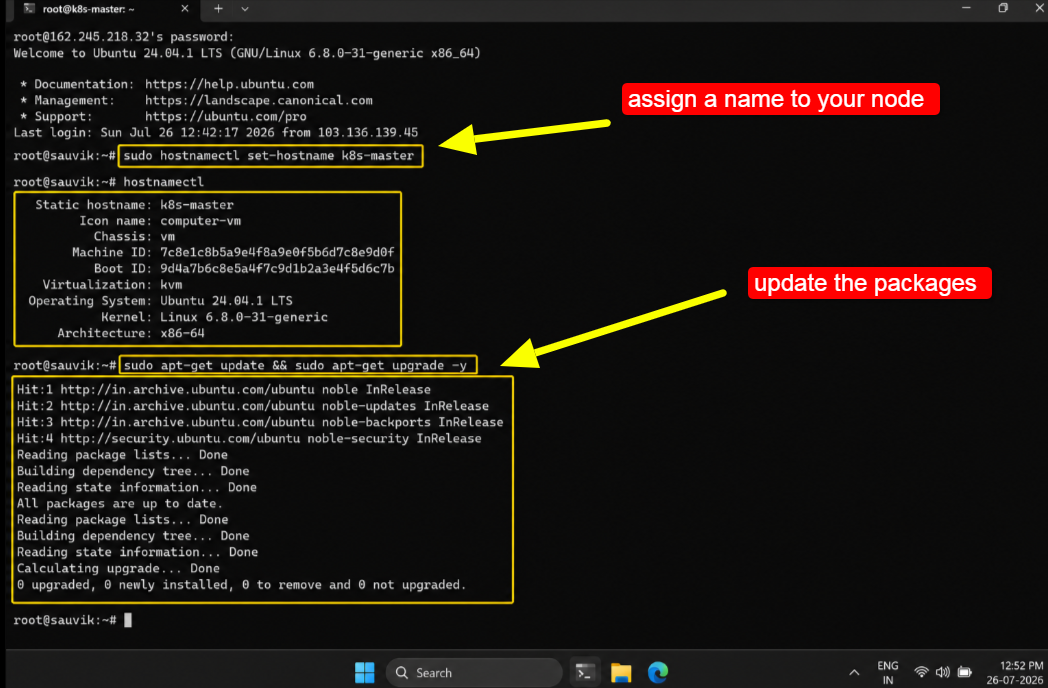Click the Hit:3 noble-backports InRelease line
Viewport: 1048px width, 688px height.
click(x=260, y=422)
